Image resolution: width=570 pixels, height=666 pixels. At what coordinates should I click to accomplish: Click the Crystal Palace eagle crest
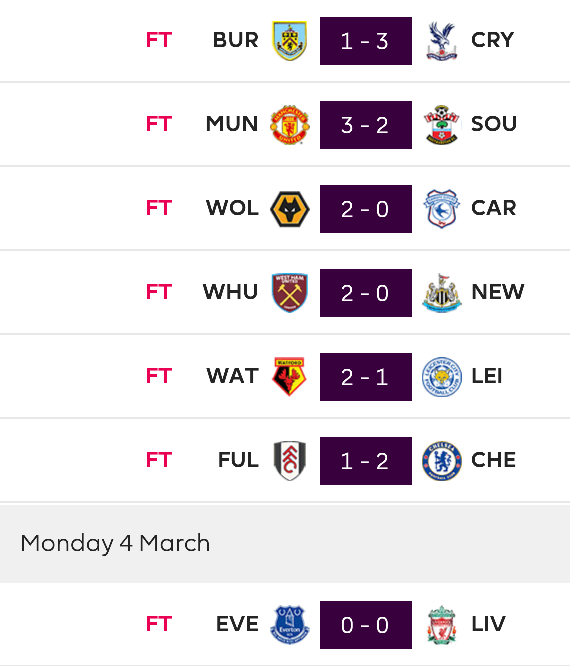[x=442, y=41]
